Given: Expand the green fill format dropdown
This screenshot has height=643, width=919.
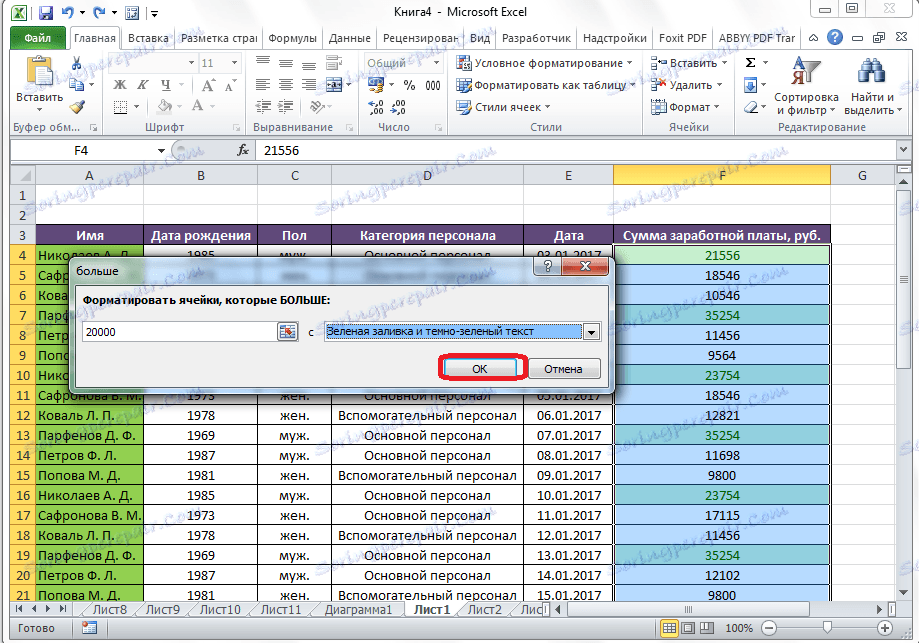Looking at the screenshot, I should pyautogui.click(x=591, y=332).
